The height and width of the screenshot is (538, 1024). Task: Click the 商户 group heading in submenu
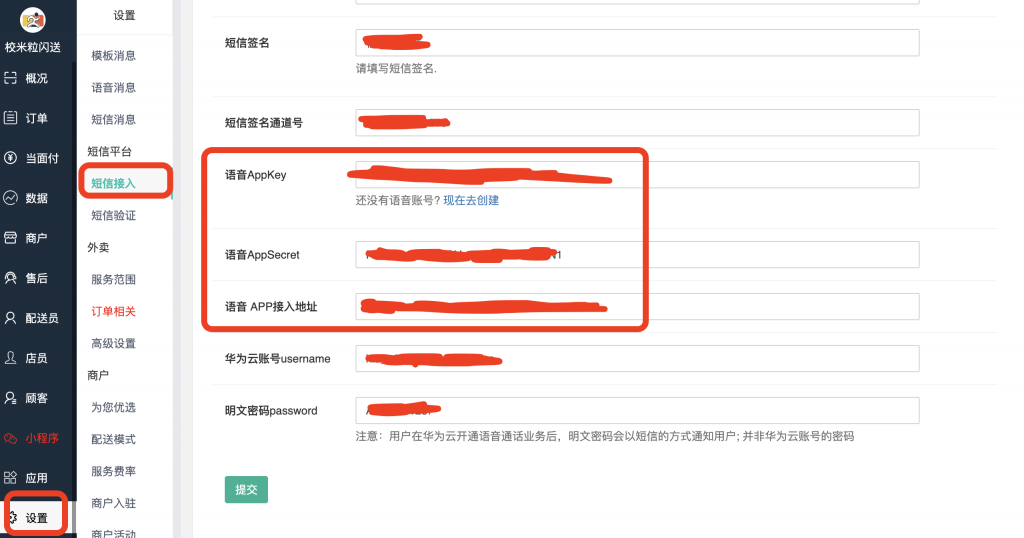(99, 375)
